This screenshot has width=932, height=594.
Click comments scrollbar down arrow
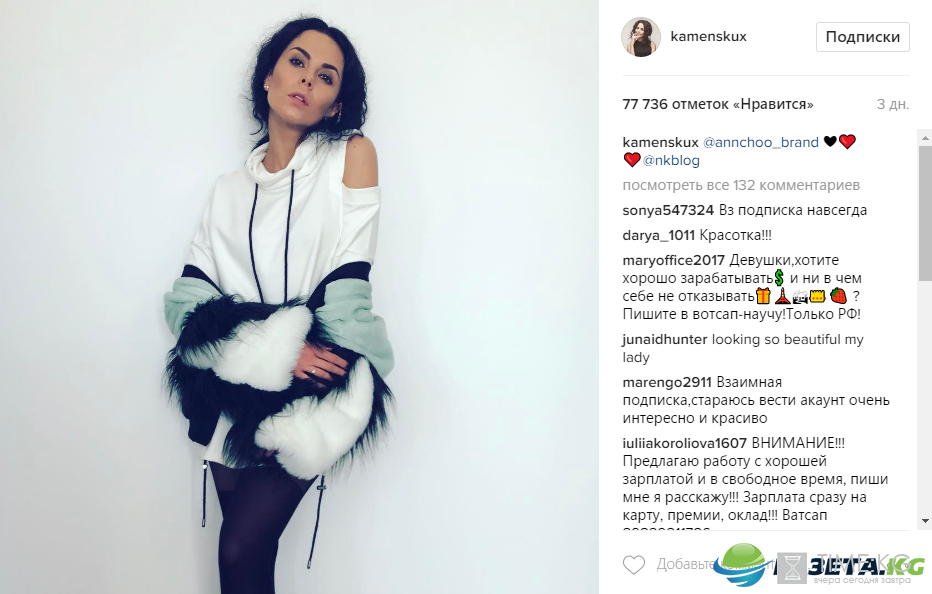click(925, 521)
